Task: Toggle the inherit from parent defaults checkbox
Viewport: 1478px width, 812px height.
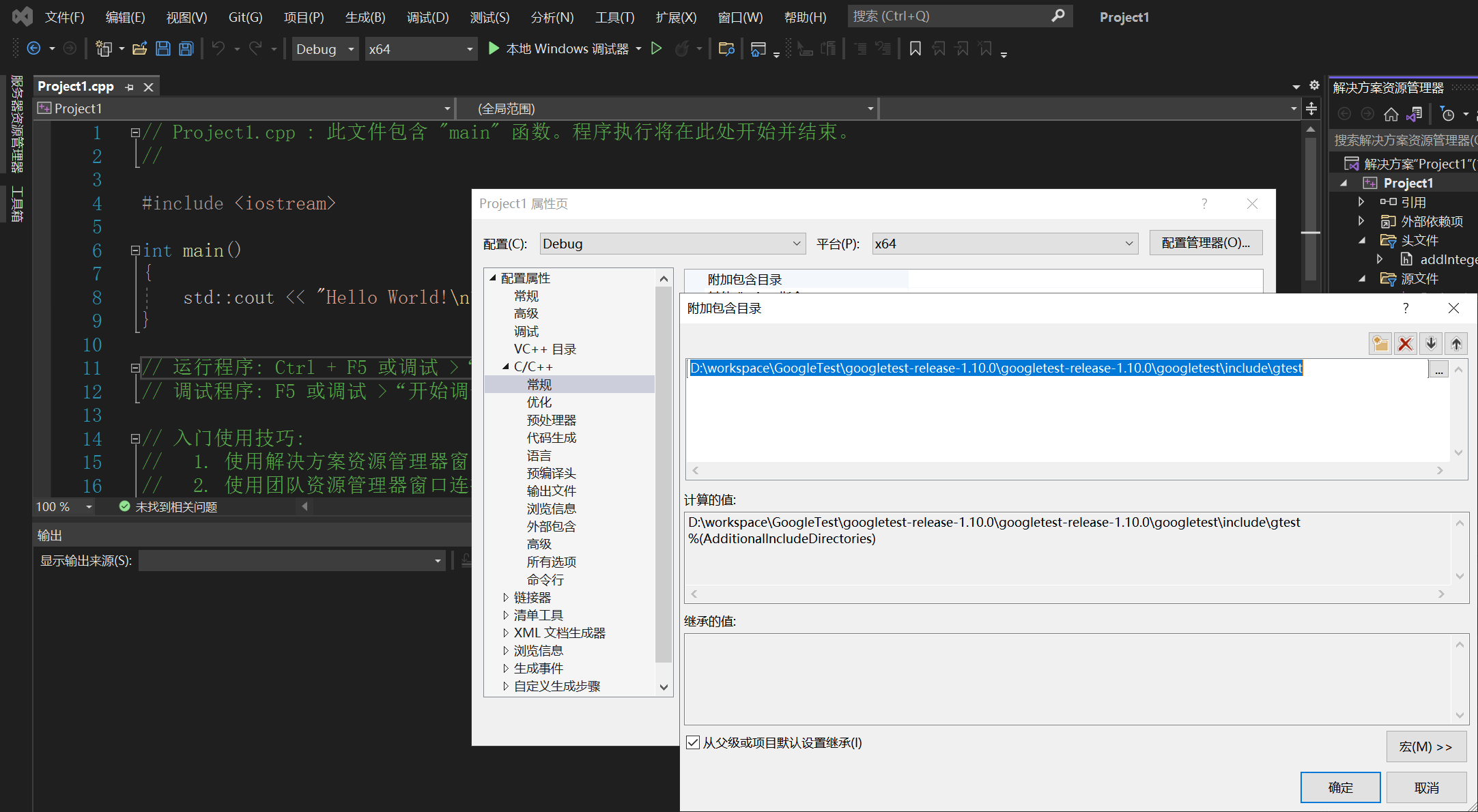Action: 693,742
